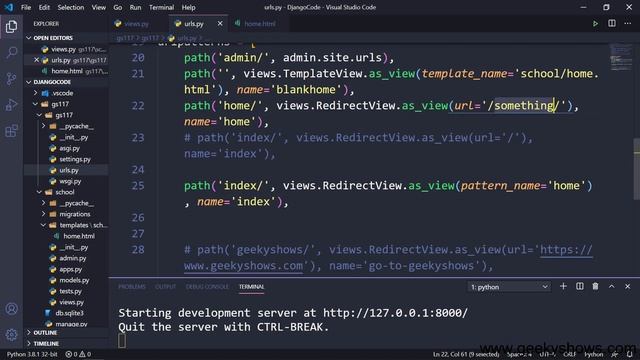Screen dimensions: 640x360
Task: Open the Selection menu
Action: pyautogui.click(x=71, y=7)
